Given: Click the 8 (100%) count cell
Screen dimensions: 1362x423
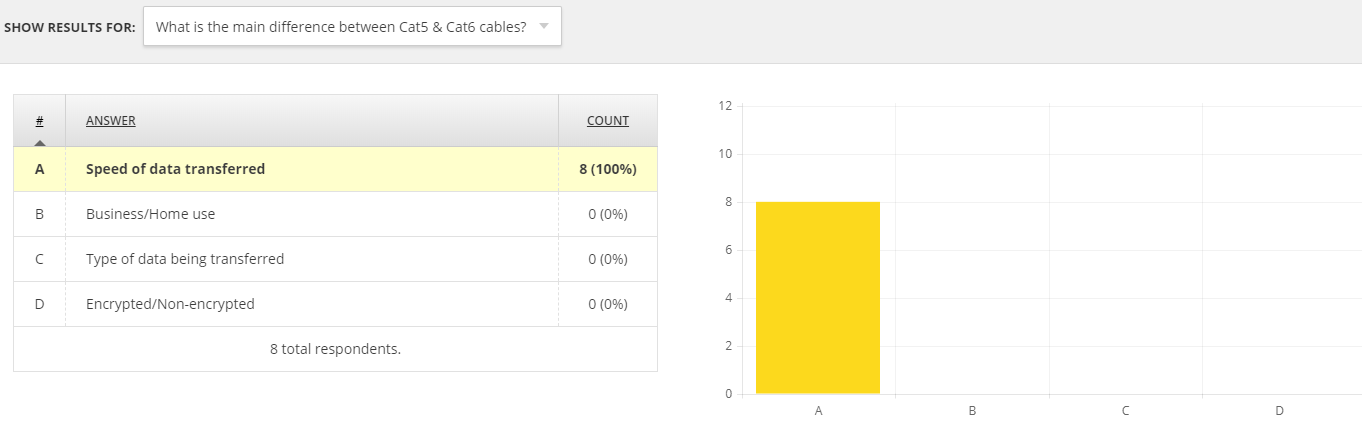Looking at the screenshot, I should click(x=608, y=169).
